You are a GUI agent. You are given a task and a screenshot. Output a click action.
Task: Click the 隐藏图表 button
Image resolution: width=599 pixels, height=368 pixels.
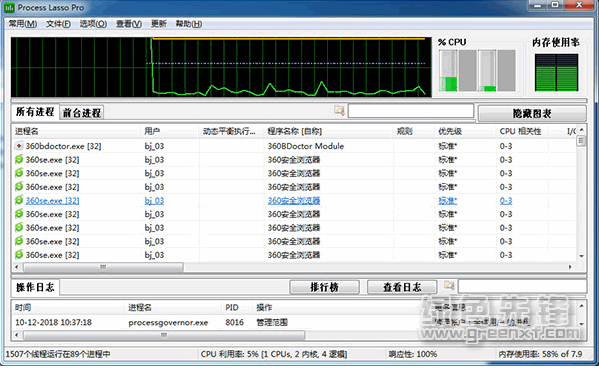[x=532, y=113]
